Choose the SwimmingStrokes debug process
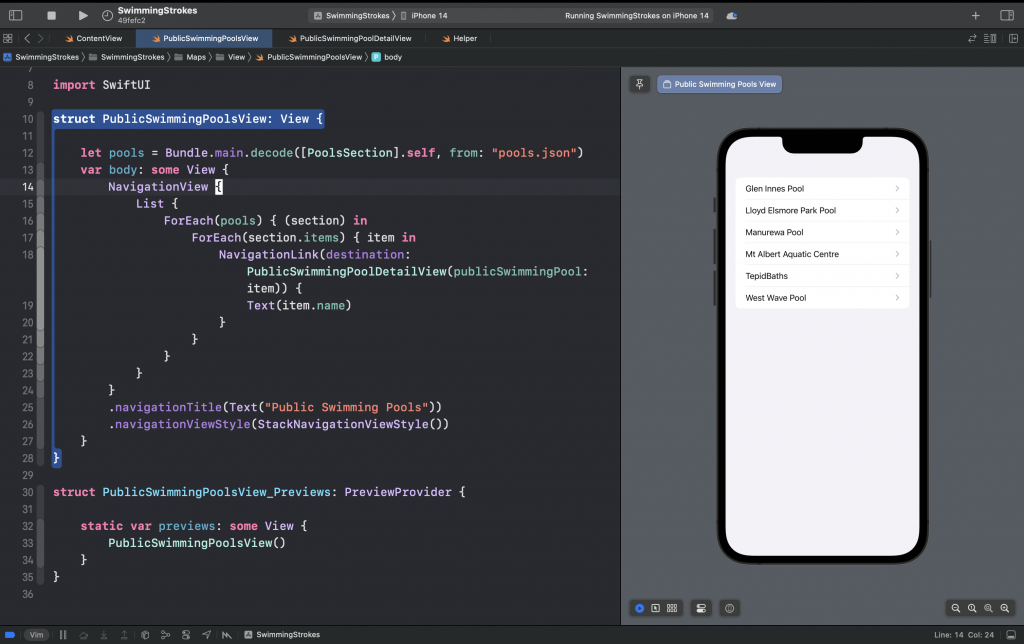Screen dimensions: 1024x644 (282, 635)
